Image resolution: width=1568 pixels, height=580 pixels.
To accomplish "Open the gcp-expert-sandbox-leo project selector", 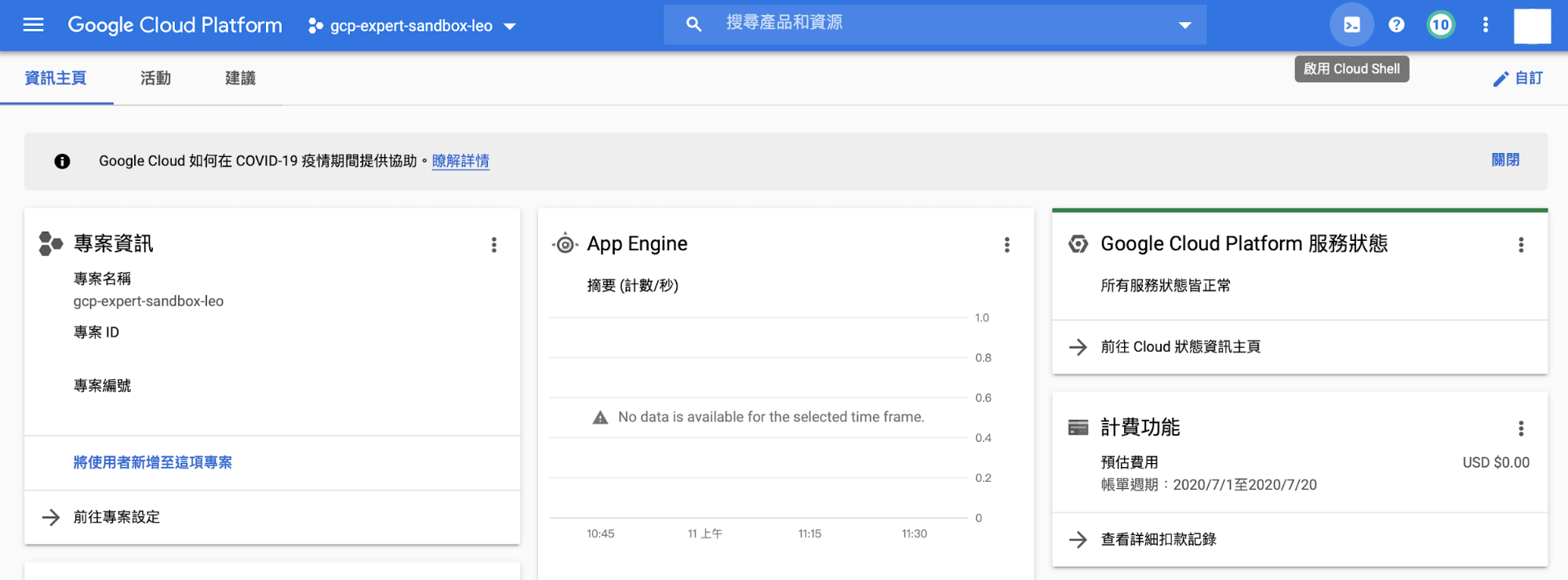I will click(412, 26).
